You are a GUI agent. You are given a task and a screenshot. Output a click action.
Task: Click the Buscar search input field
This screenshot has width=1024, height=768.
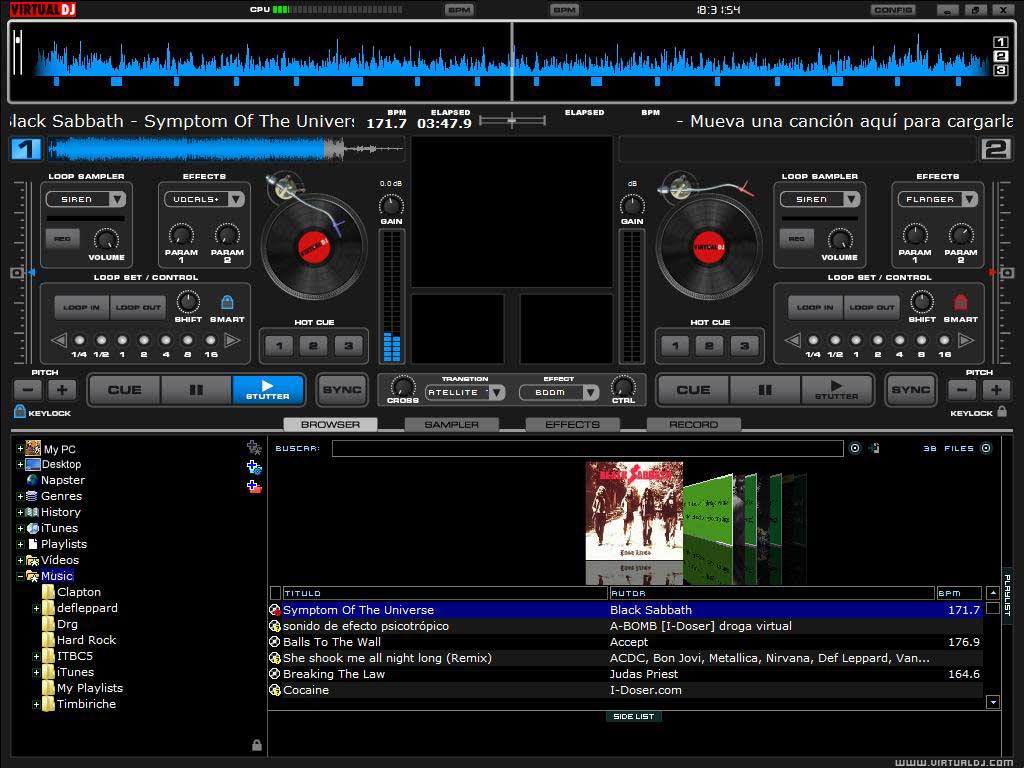coord(587,449)
